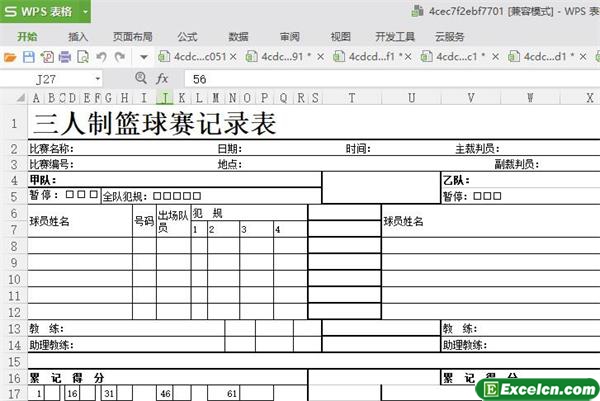Viewport: 600px width, 401px height.
Task: Close the 4cdc...91 document tab
Action: point(321,57)
